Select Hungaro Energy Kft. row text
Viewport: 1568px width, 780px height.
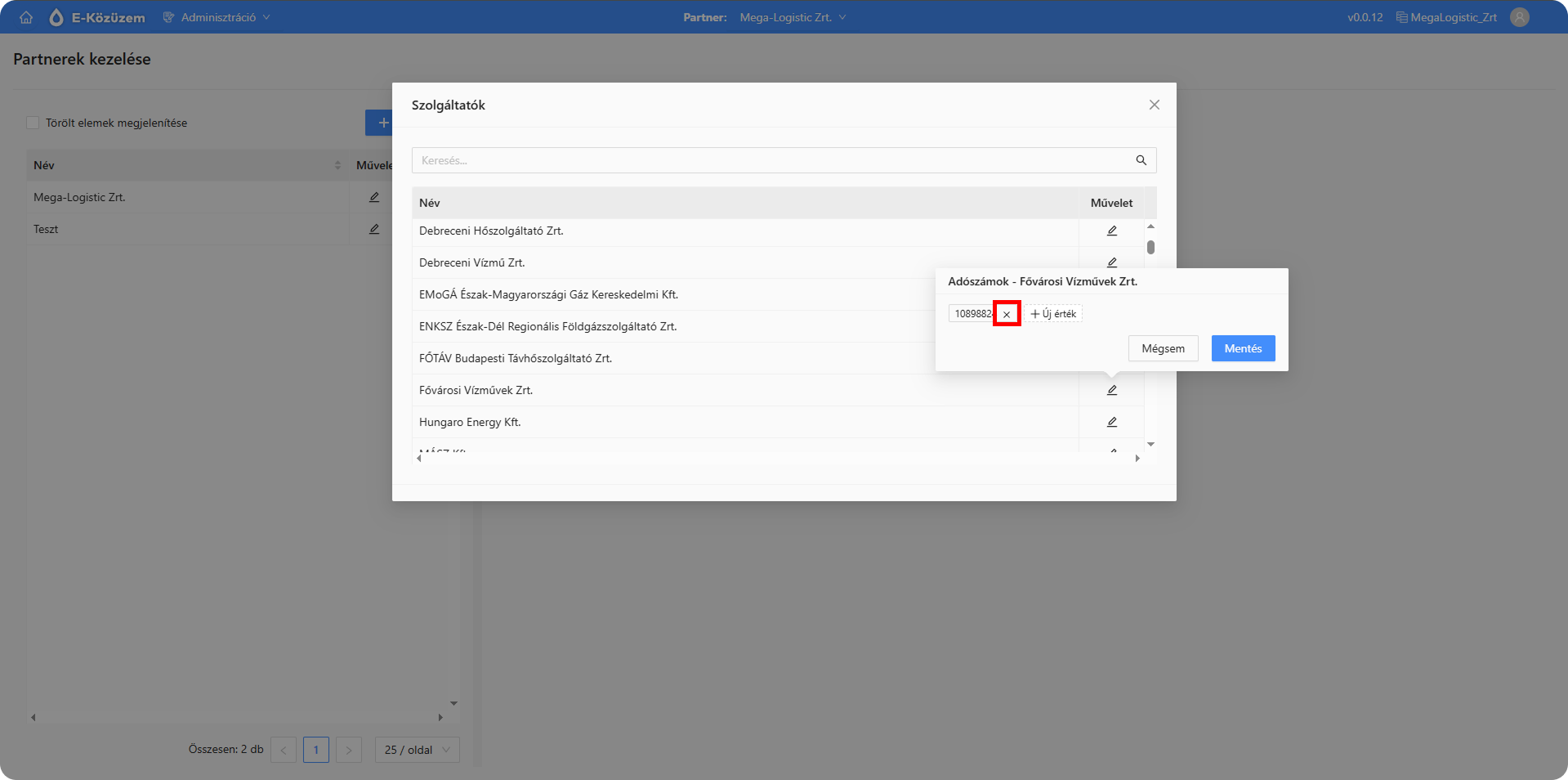click(x=470, y=422)
